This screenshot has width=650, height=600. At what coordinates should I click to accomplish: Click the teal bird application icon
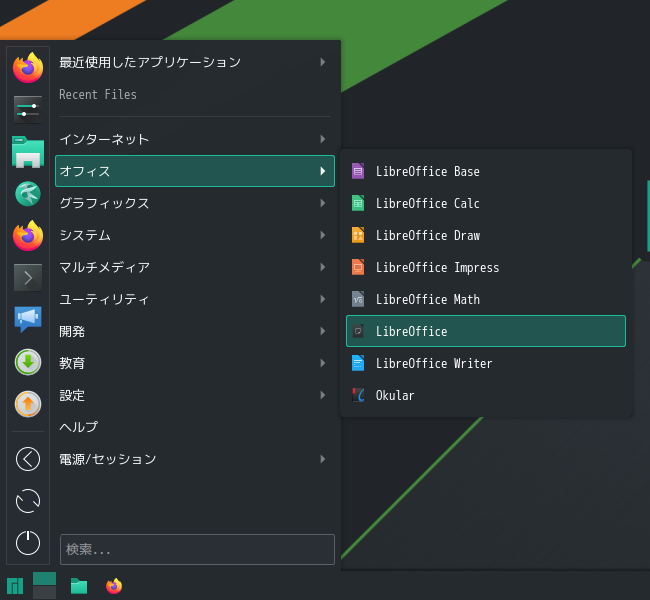tap(28, 194)
